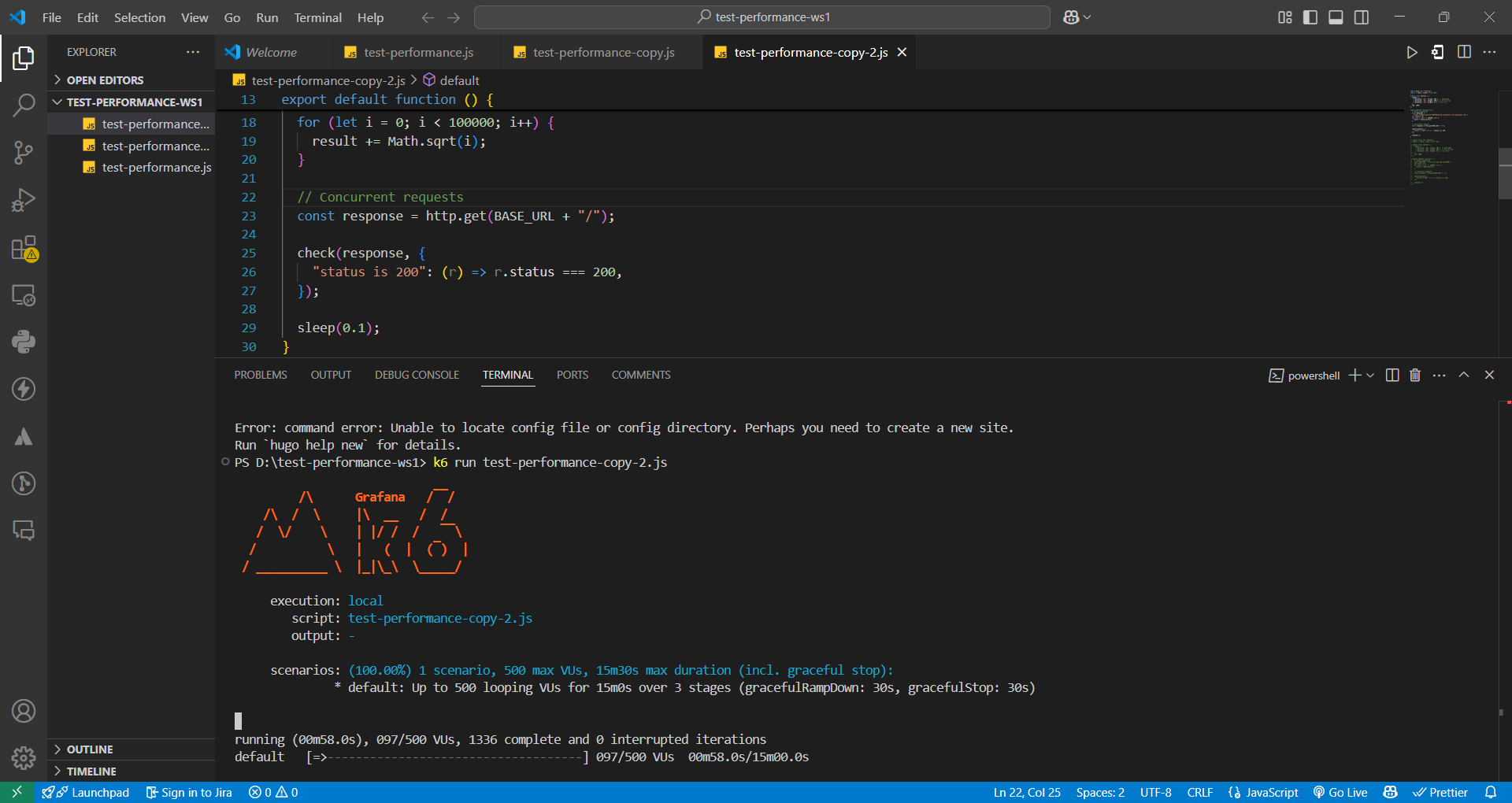Open the Terminal menu
This screenshot has width=1512, height=803.
point(317,17)
